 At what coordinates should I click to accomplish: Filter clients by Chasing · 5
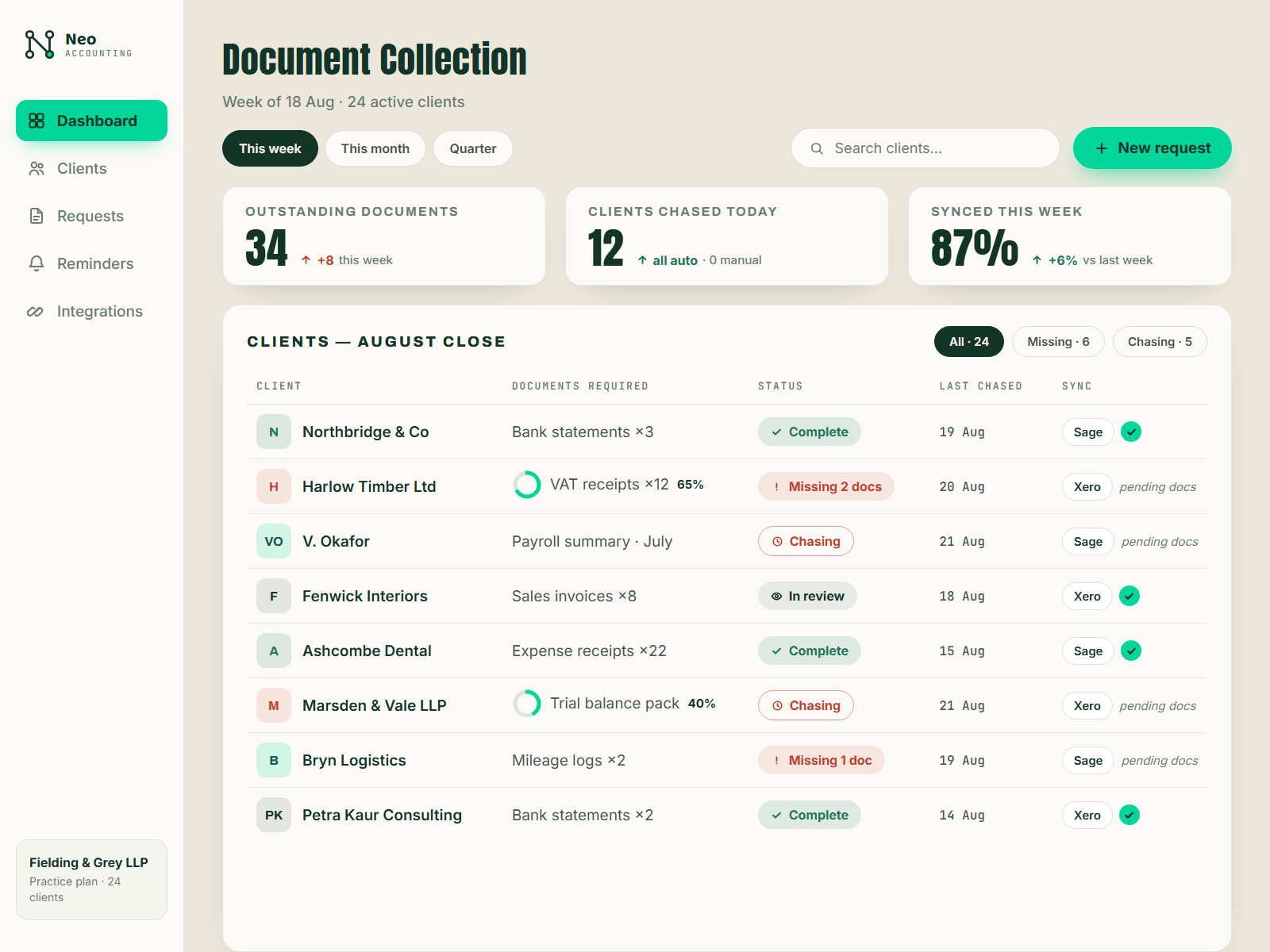pos(1160,342)
